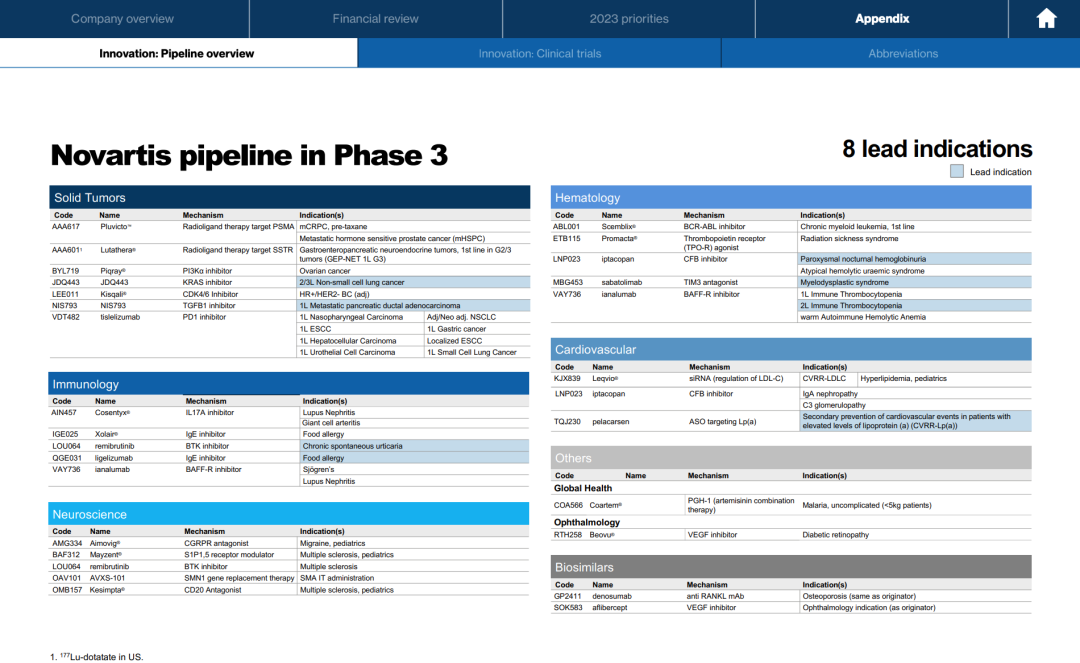This screenshot has width=1080, height=663.
Task: Select the Others section header
Action: [791, 458]
